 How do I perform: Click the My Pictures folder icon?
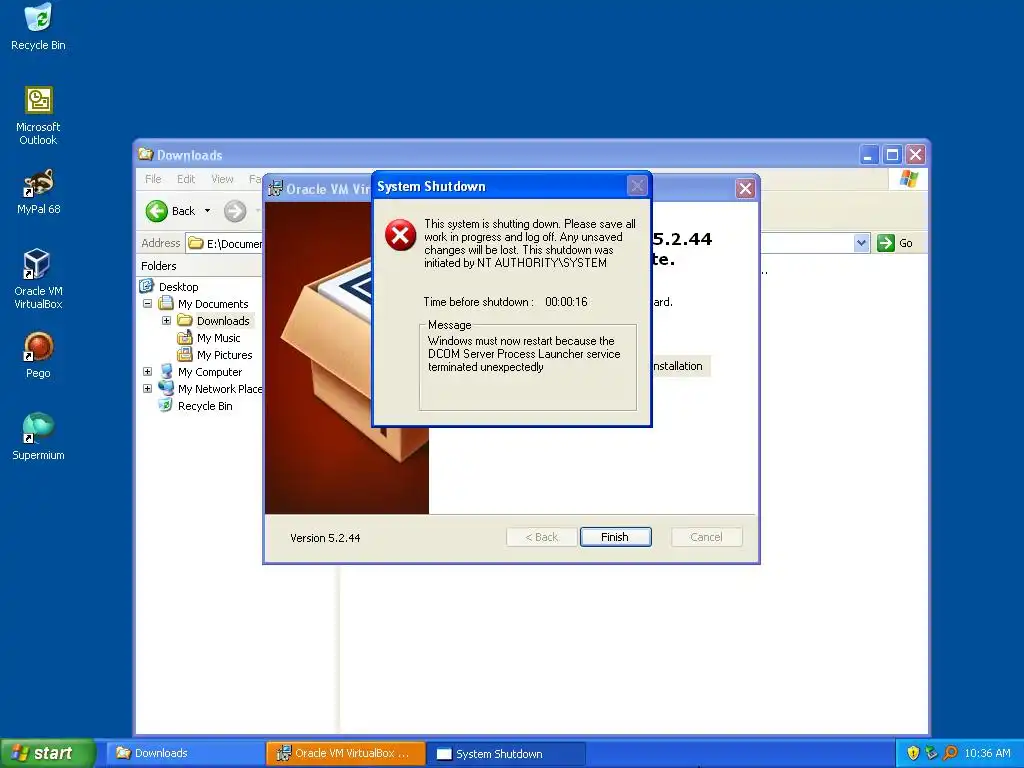pos(185,355)
